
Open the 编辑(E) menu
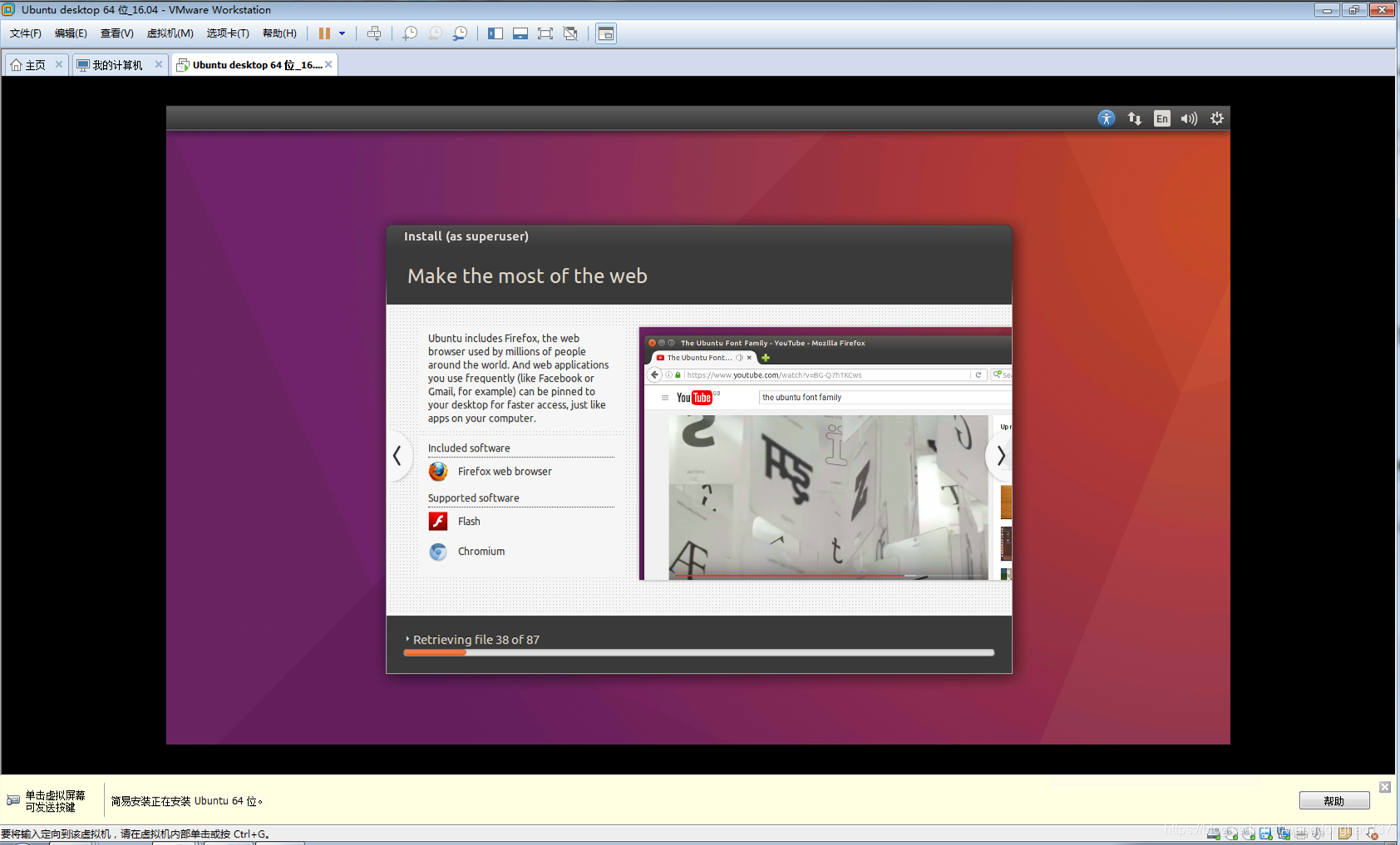point(71,33)
